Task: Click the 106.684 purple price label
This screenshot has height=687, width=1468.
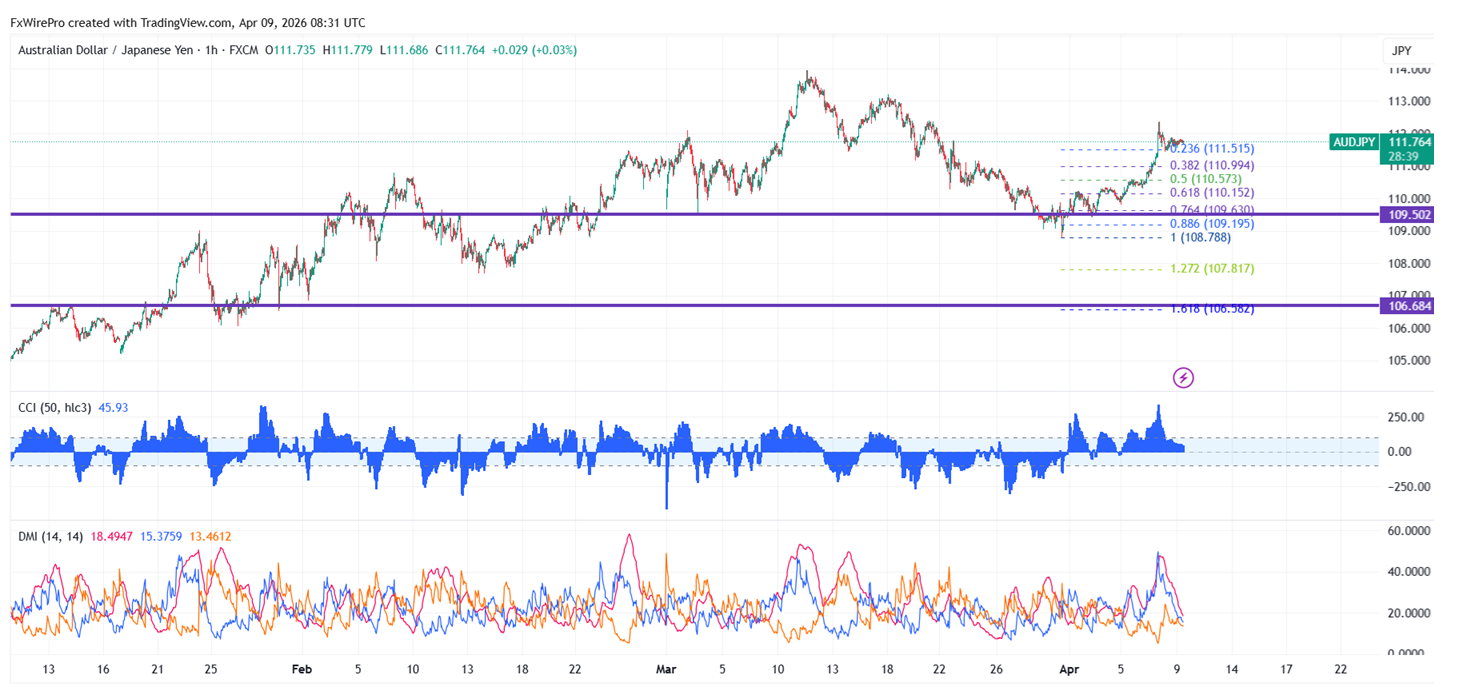Action: [x=1406, y=306]
